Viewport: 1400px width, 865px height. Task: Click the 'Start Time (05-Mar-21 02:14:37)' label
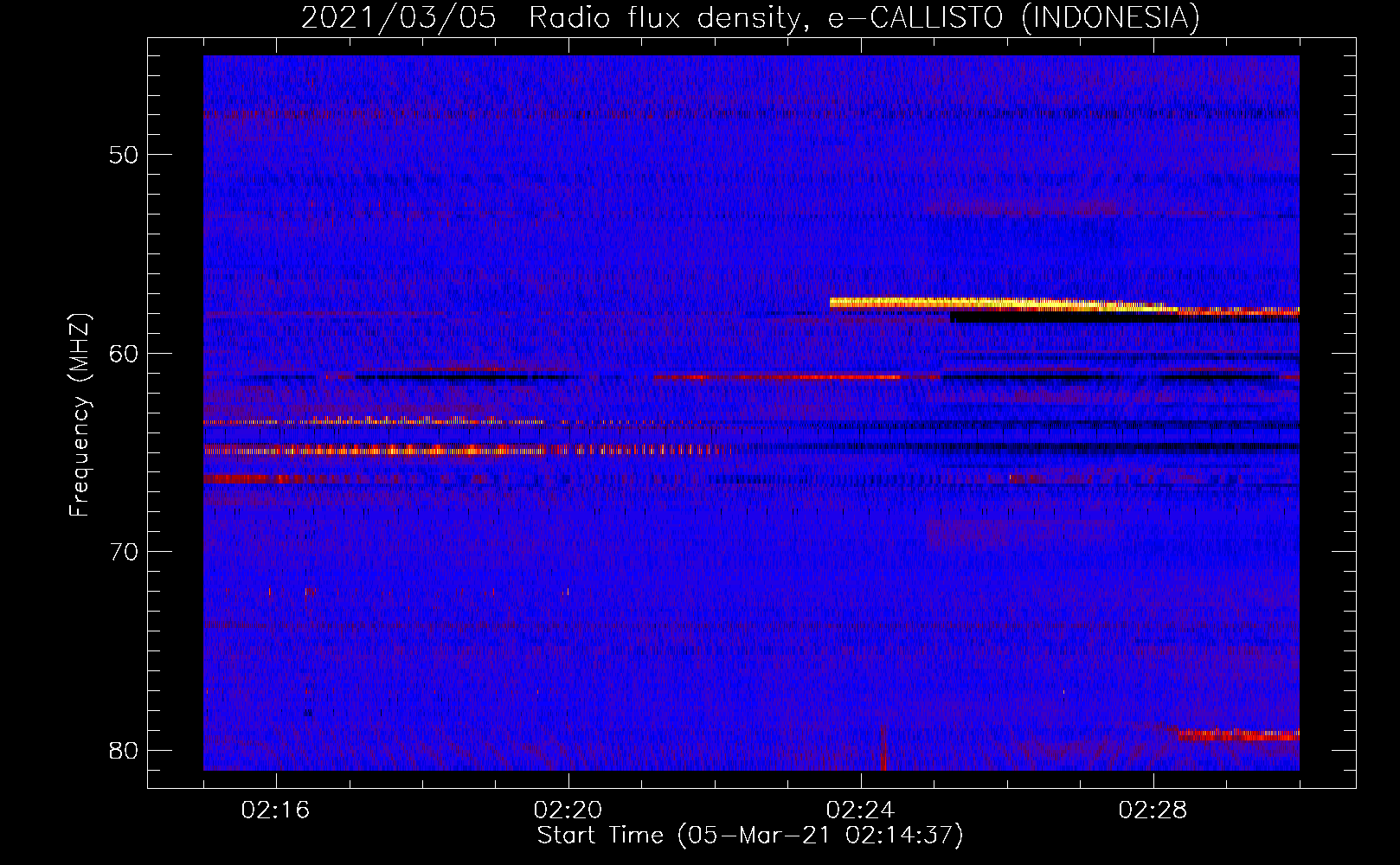pos(750,836)
